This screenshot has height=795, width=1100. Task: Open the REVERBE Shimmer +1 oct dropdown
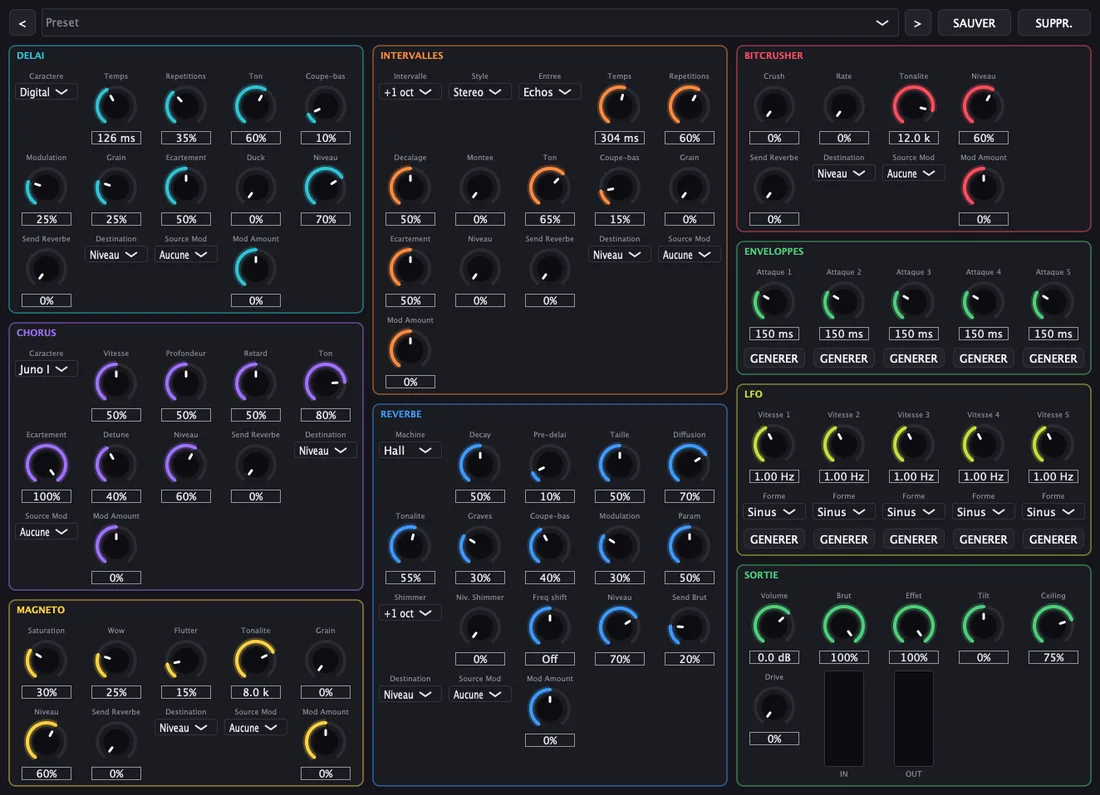click(410, 613)
